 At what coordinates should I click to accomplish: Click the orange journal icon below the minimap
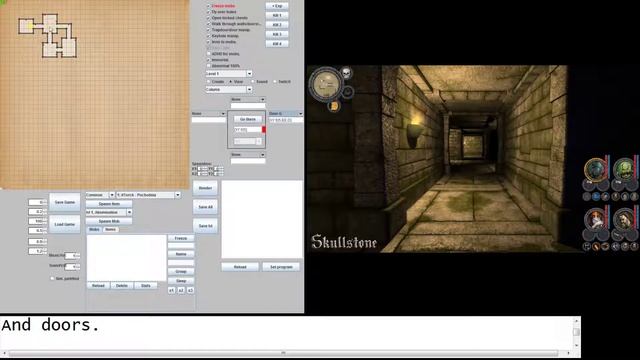coord(333,106)
